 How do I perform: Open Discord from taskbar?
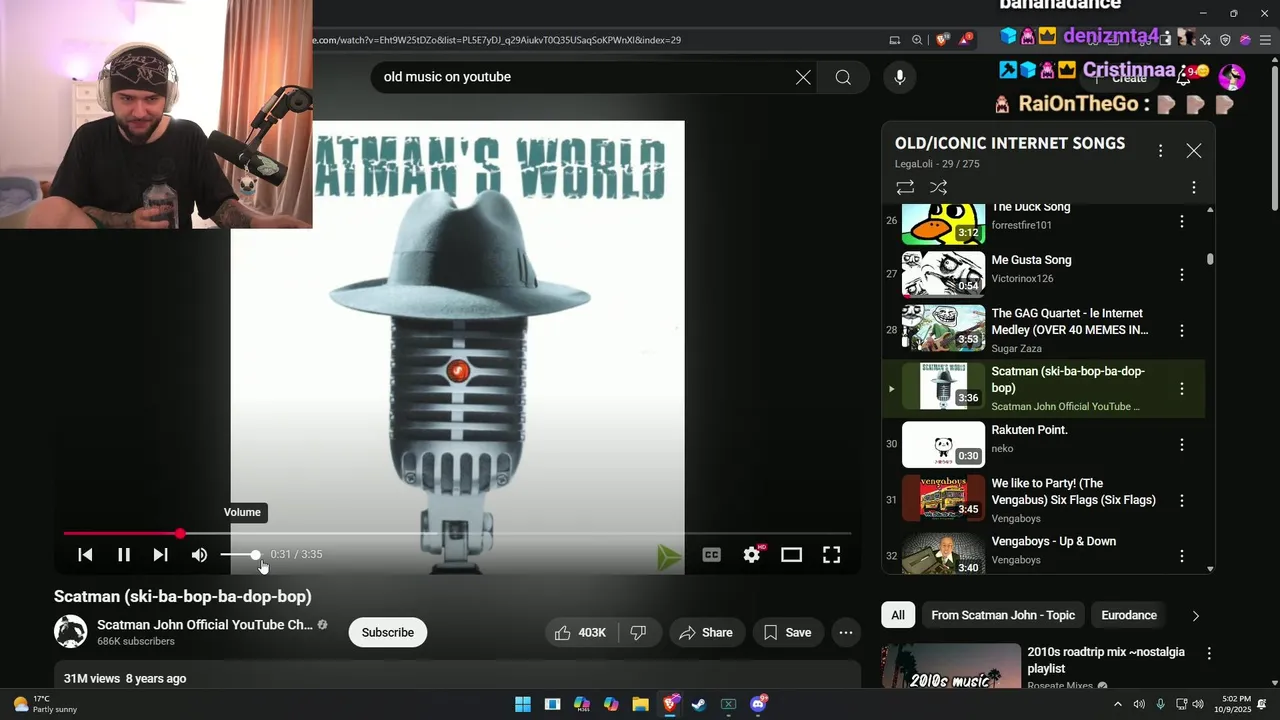point(758,704)
